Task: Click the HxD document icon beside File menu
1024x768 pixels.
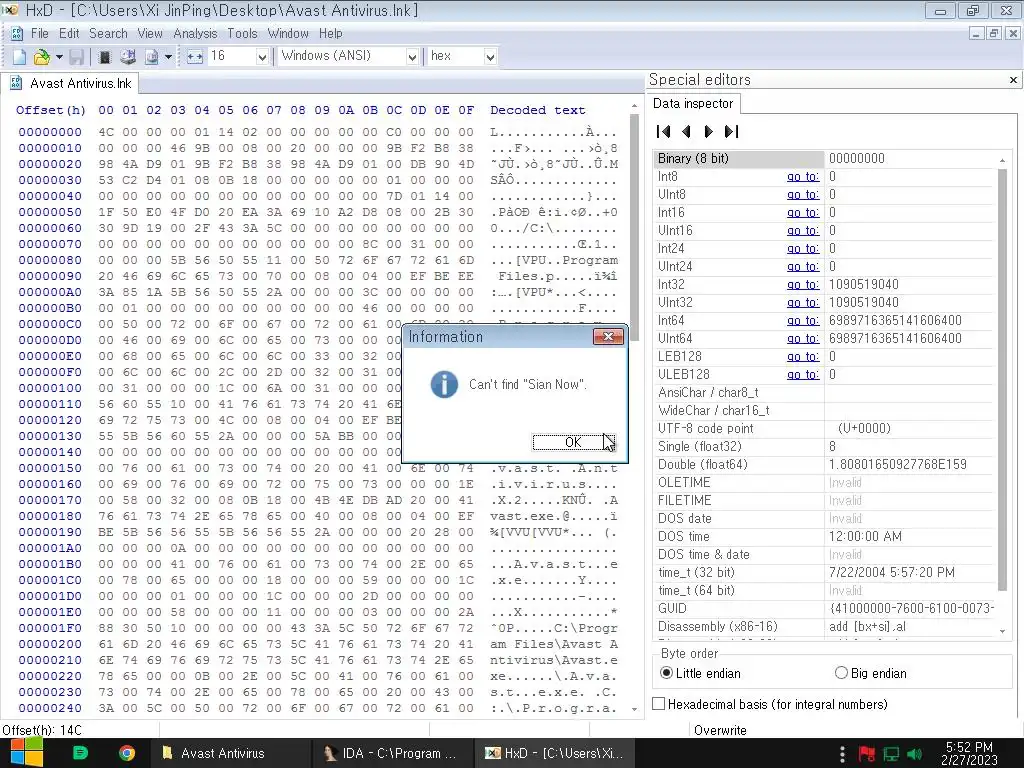Action: click(17, 33)
